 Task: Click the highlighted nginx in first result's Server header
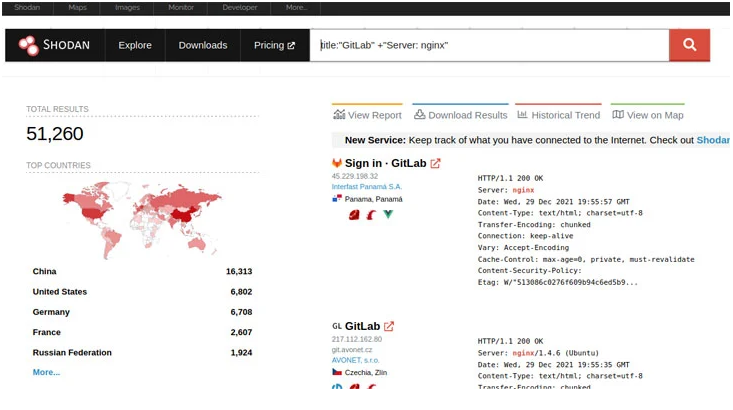(523, 190)
